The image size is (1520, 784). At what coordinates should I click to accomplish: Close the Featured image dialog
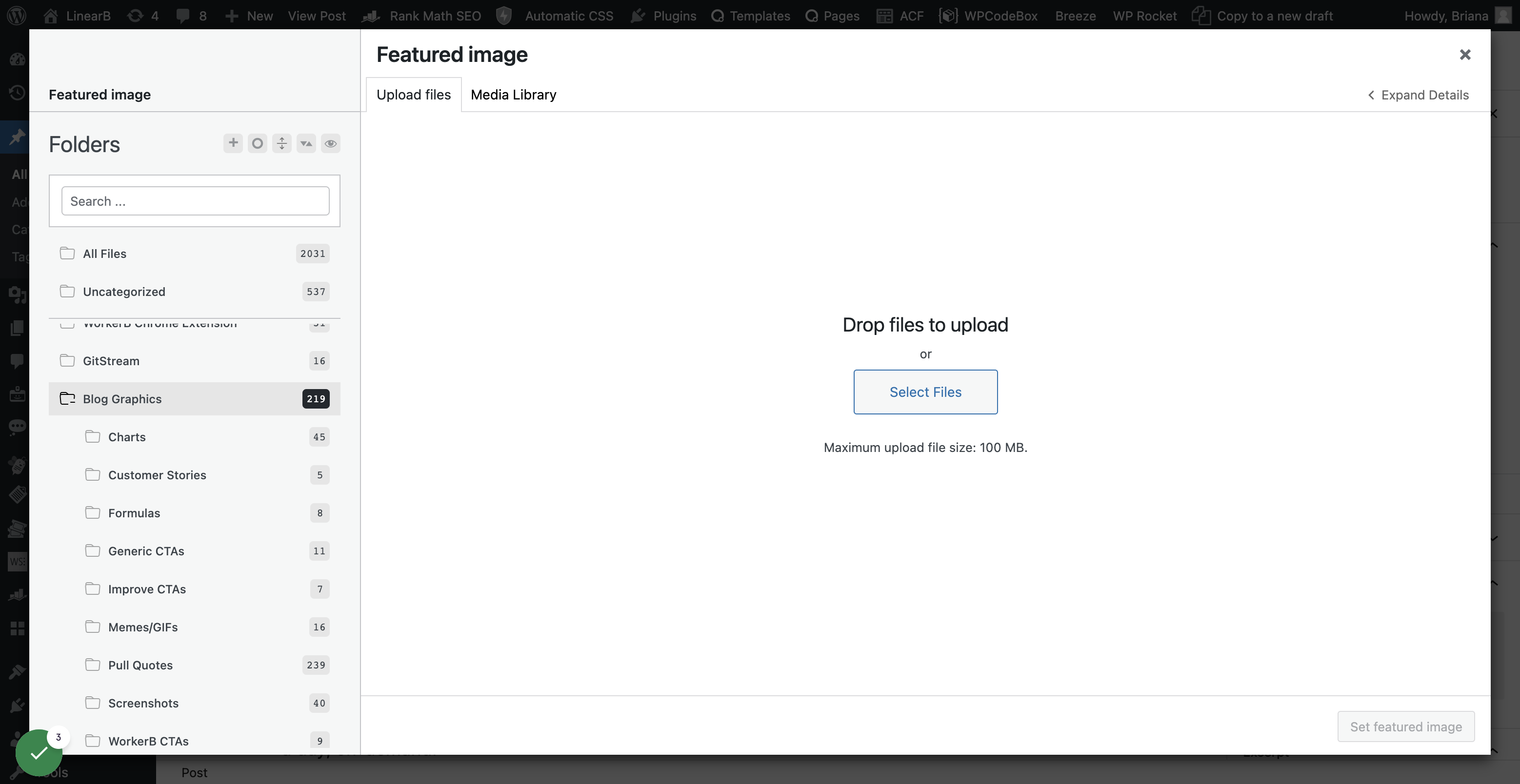point(1465,55)
